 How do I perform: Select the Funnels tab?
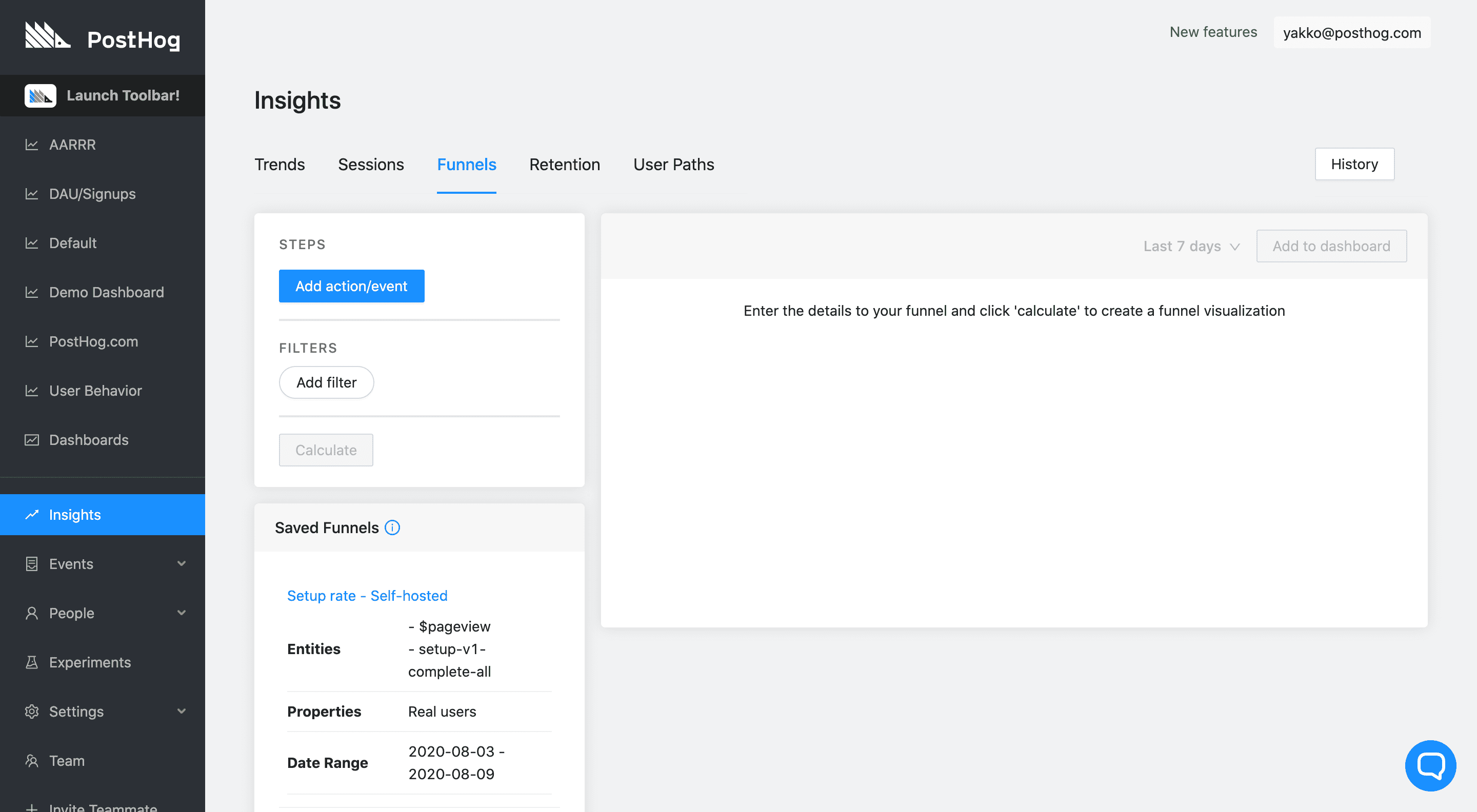[x=466, y=165]
